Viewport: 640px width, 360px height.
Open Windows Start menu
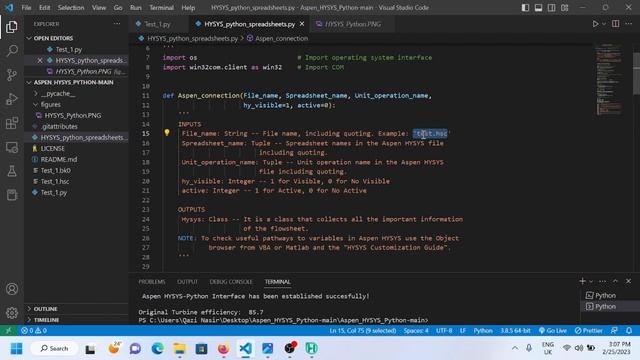click(17, 348)
